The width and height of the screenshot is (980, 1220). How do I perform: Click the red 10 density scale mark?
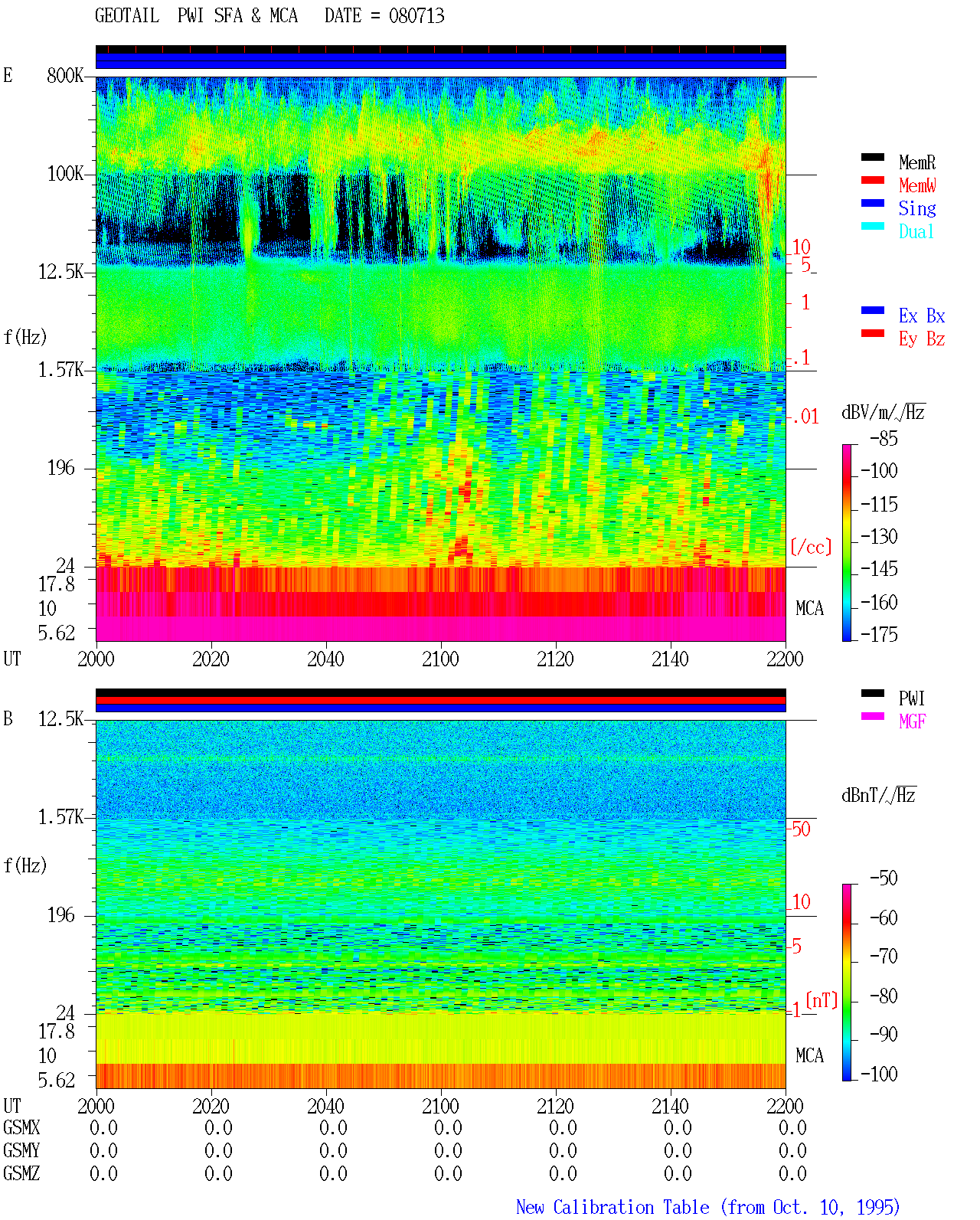coord(801,247)
